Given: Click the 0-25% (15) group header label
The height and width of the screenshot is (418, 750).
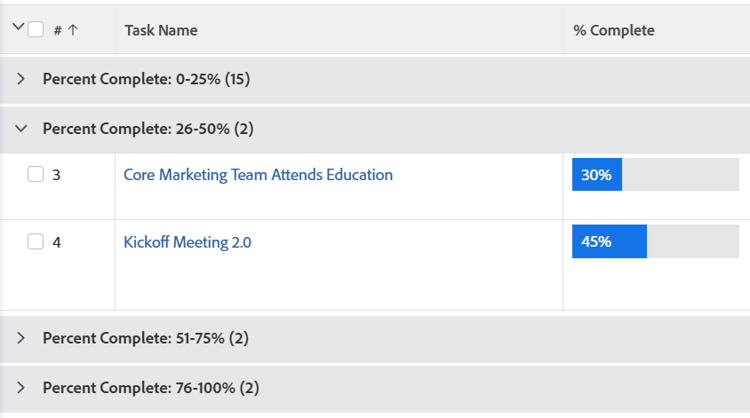Looking at the screenshot, I should tap(146, 79).
